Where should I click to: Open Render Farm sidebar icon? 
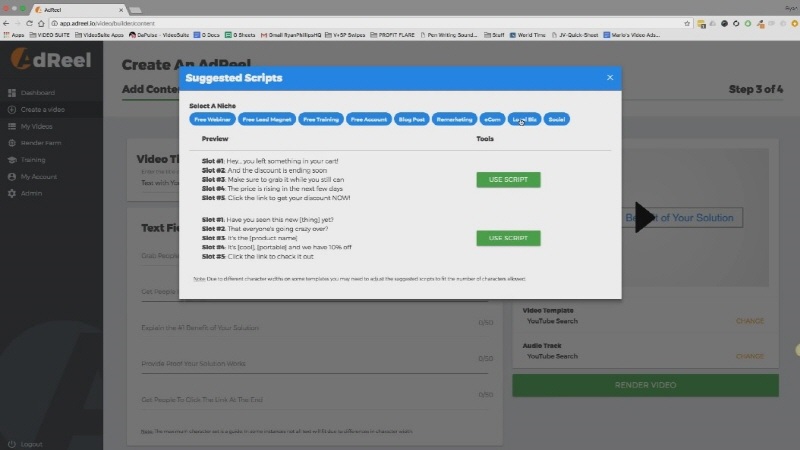click(12, 143)
